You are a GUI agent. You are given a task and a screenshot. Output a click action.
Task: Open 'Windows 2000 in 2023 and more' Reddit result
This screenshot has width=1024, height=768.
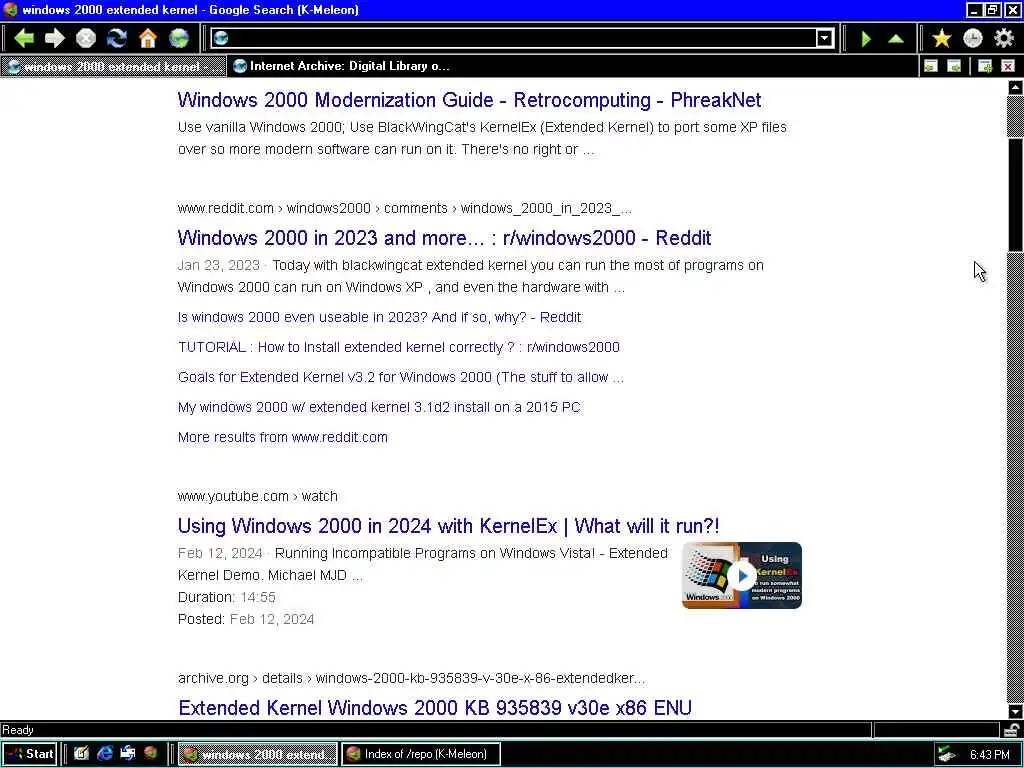444,238
